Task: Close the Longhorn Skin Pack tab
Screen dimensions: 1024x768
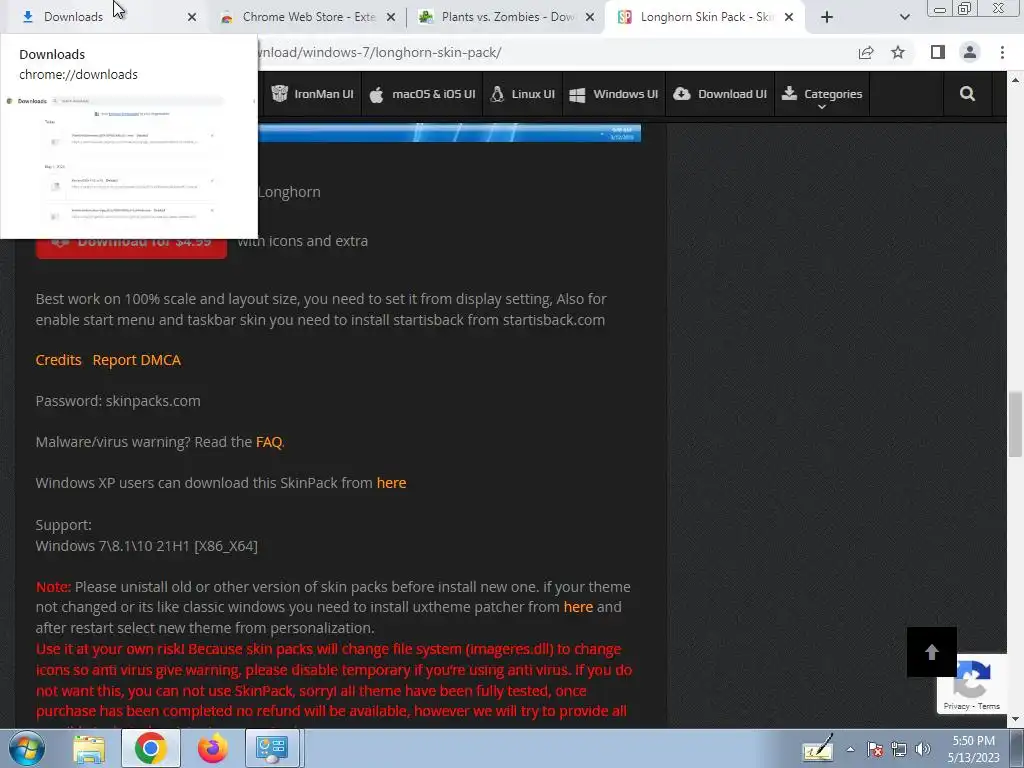Action: (789, 18)
